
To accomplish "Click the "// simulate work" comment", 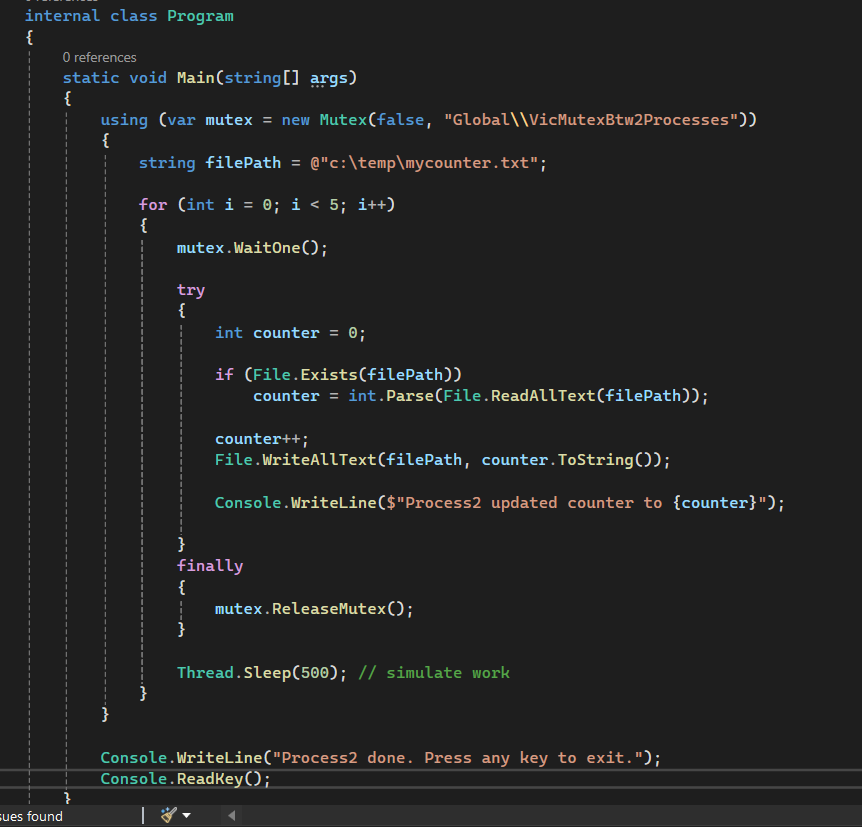I will click(x=433, y=673).
